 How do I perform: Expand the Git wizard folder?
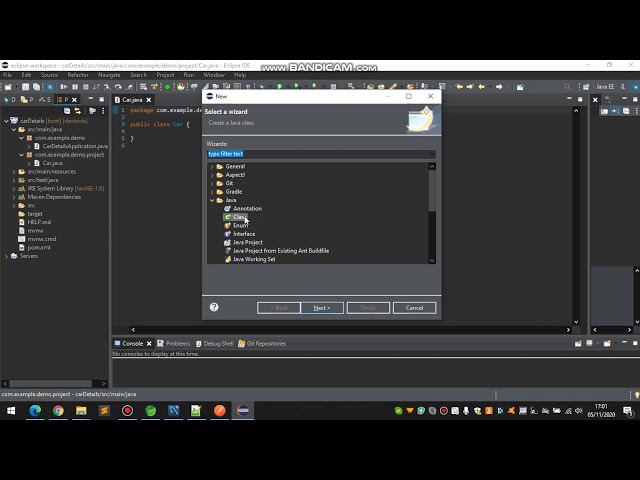click(x=212, y=184)
